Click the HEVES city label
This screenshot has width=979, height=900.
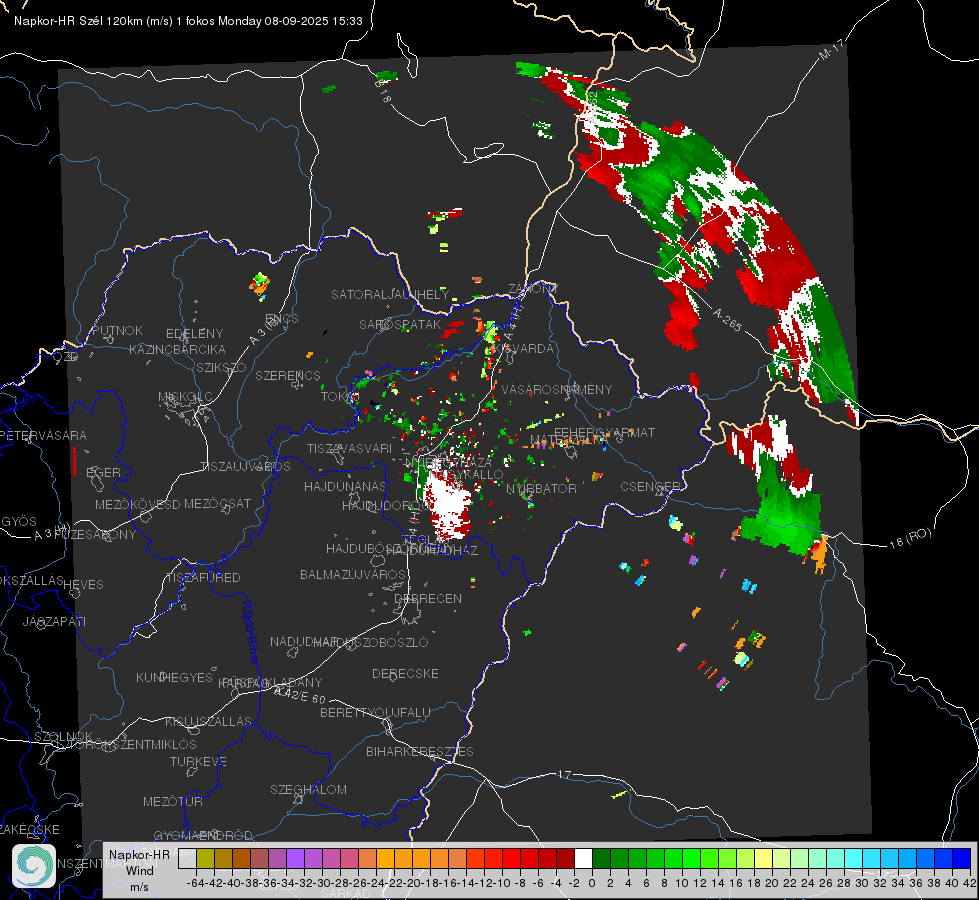83,585
